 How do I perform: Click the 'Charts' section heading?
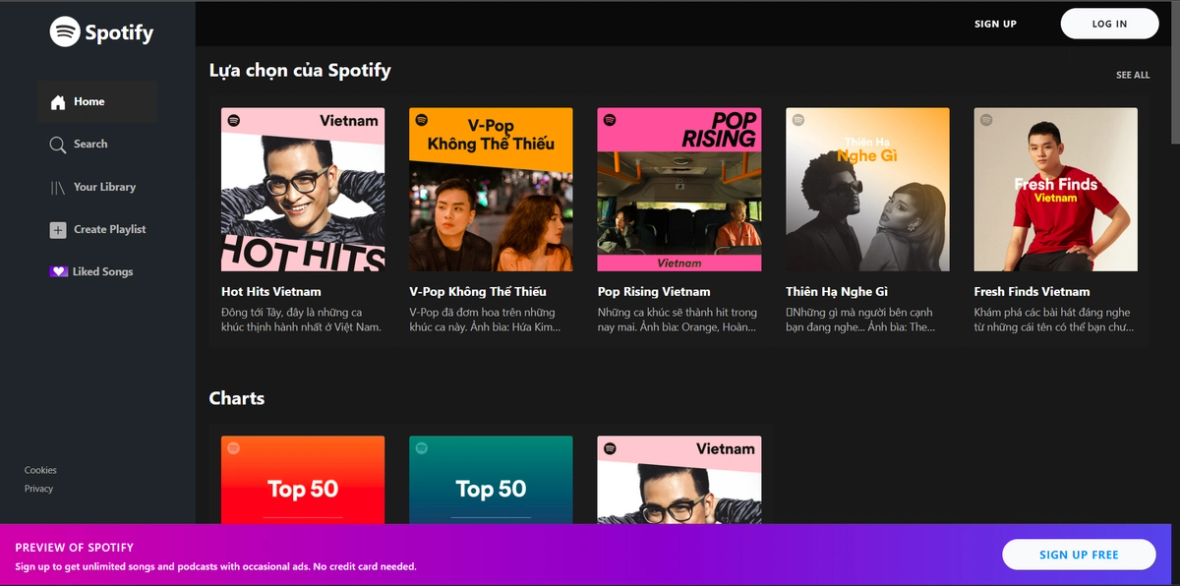(236, 398)
